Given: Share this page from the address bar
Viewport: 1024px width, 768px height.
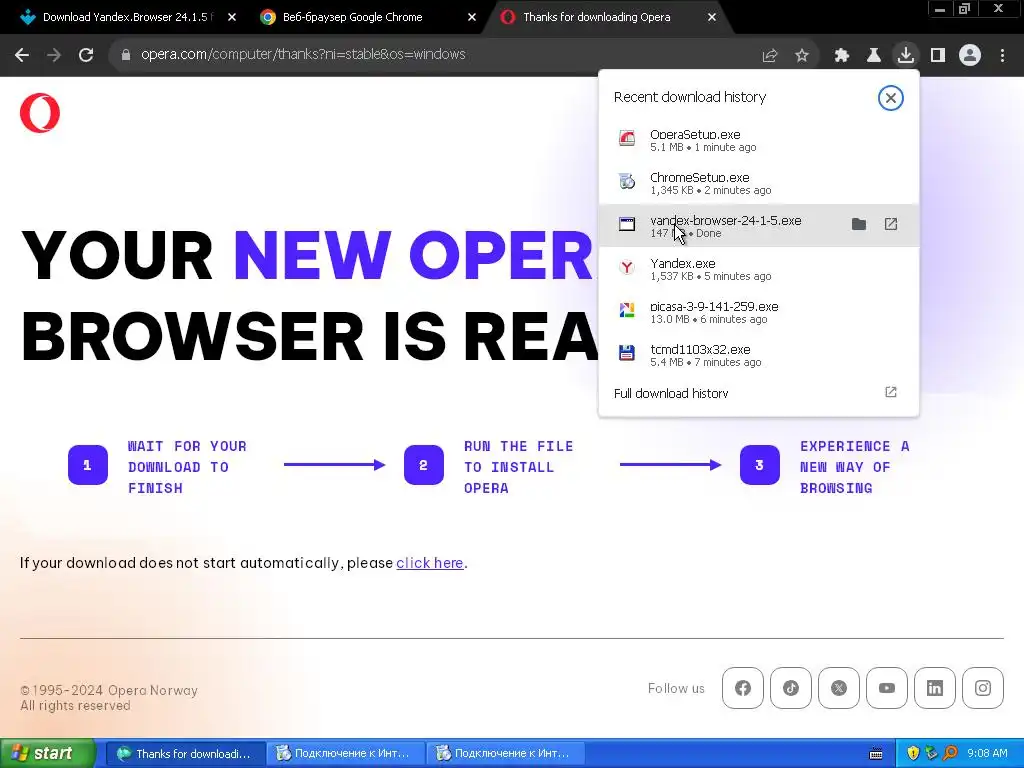Looking at the screenshot, I should tap(770, 56).
